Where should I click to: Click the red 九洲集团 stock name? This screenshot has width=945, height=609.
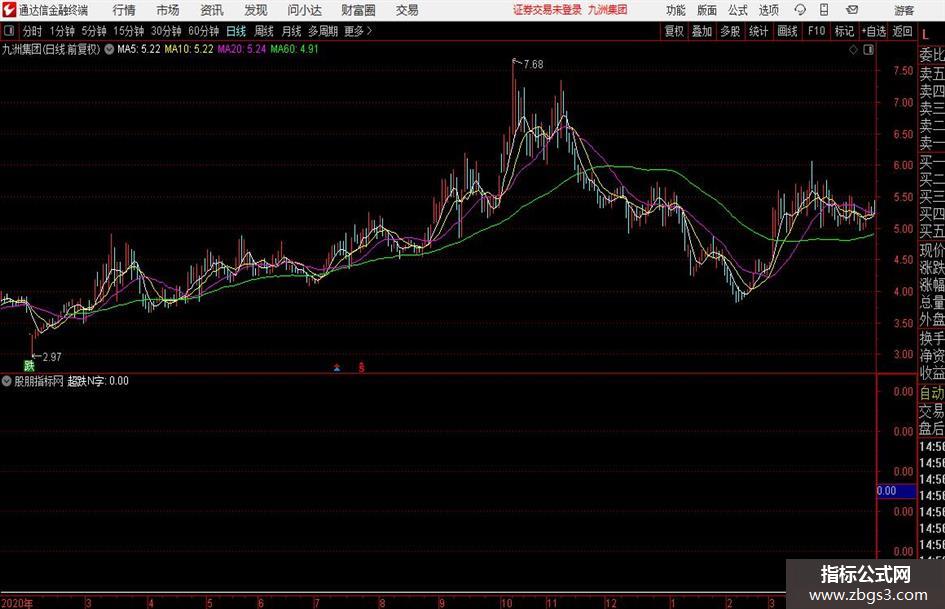tap(608, 10)
